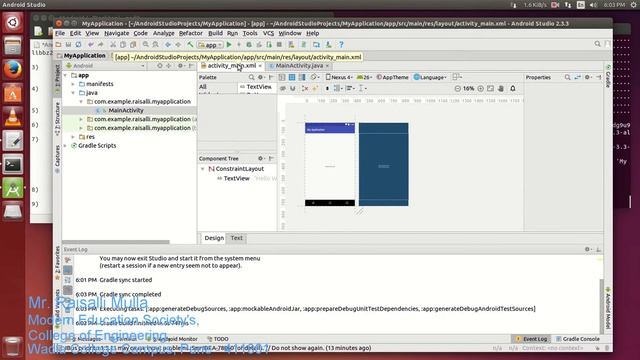640x360 pixels.
Task: Click the Properties panel search icon
Action: [x=567, y=77]
